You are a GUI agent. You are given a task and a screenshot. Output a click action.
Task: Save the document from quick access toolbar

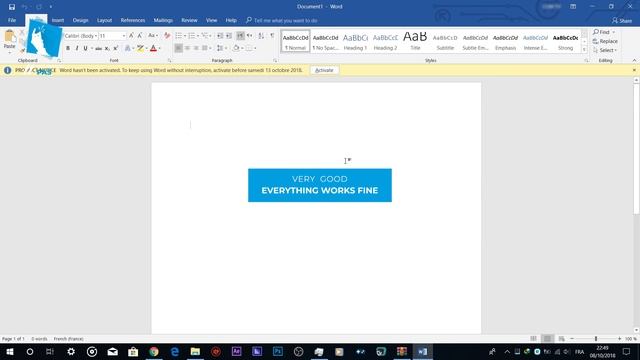point(12,7)
